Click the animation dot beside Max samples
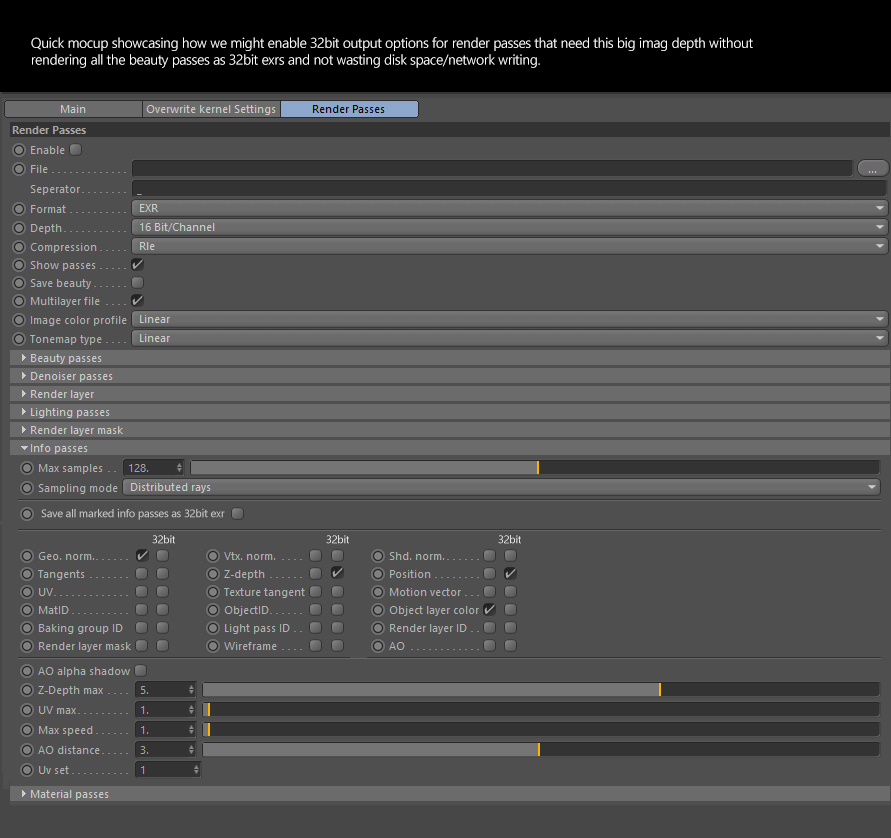 (27, 468)
